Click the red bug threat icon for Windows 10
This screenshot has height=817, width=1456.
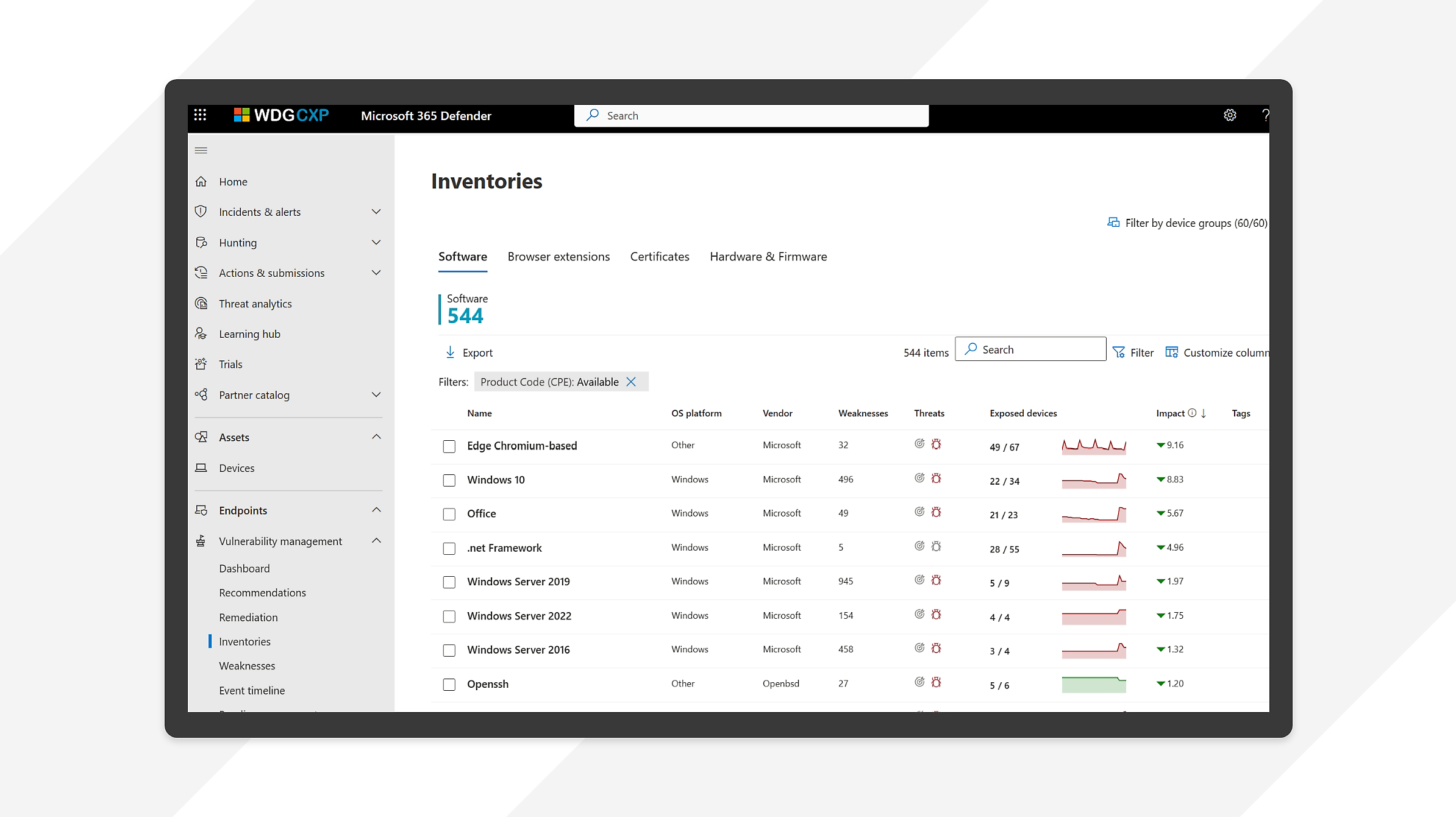[937, 479]
